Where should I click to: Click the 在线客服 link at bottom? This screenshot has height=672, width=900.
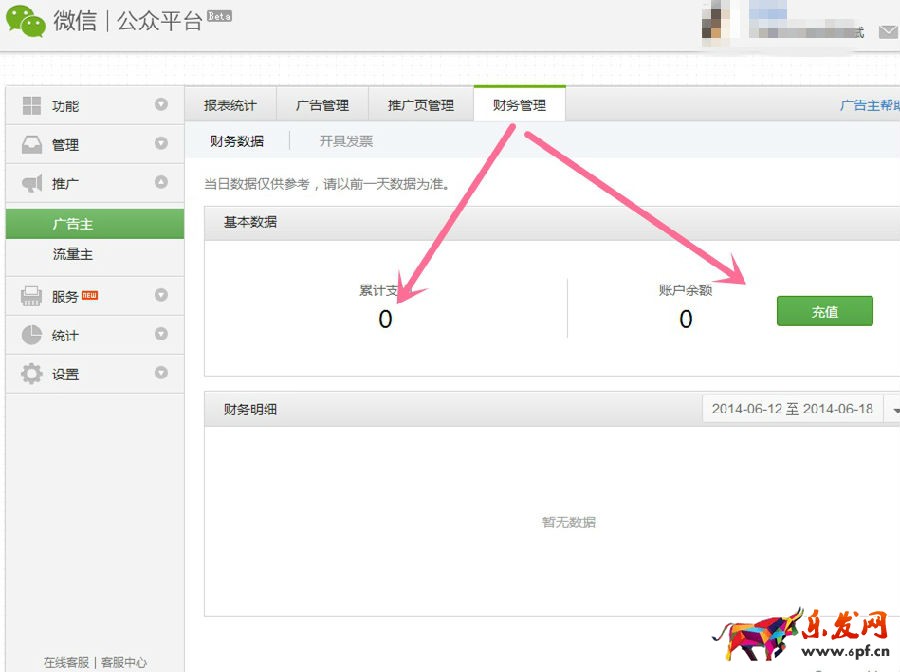pos(66,662)
